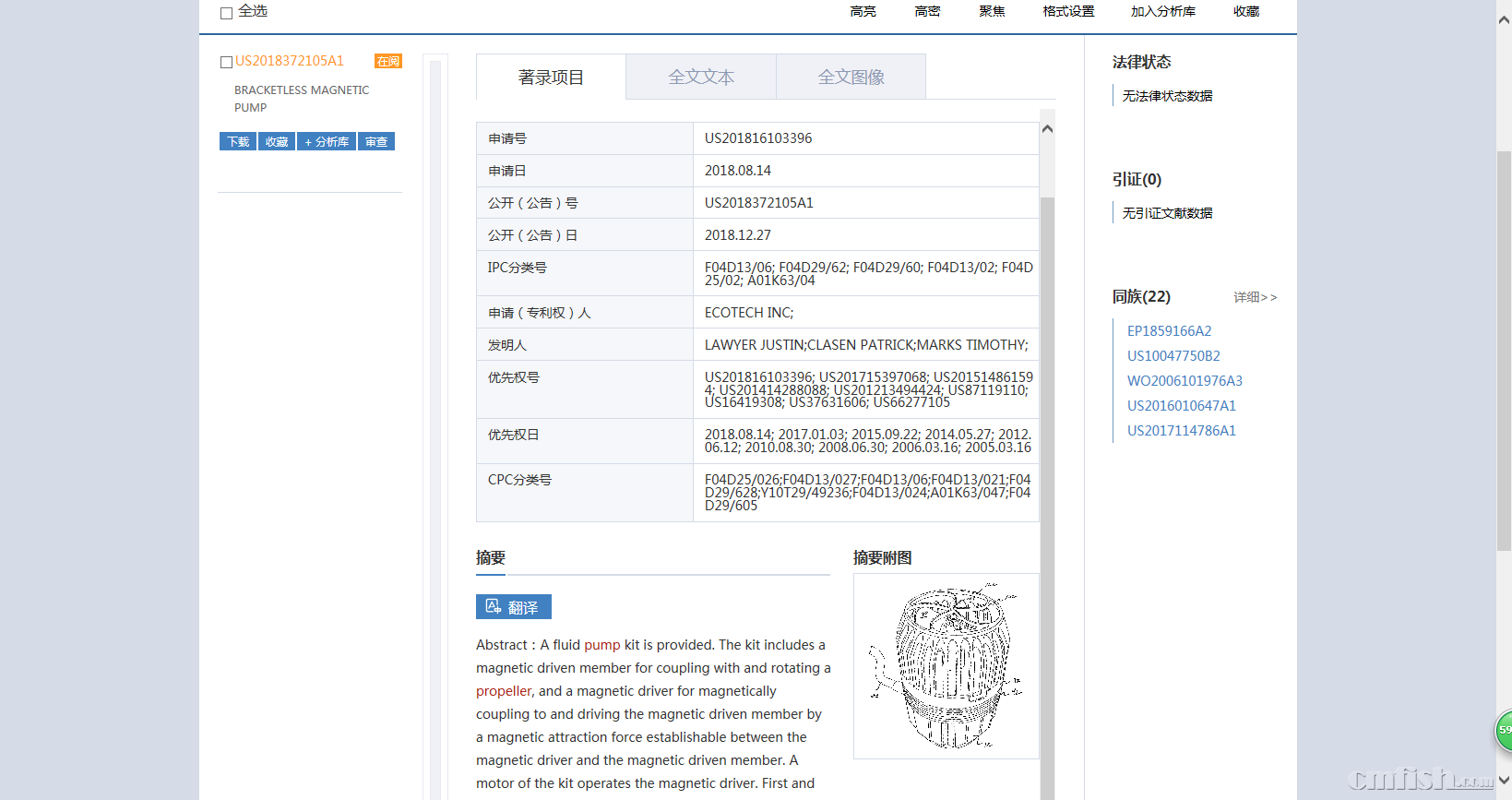
Task: Click + 分析库 add to analysis button
Action: [327, 142]
